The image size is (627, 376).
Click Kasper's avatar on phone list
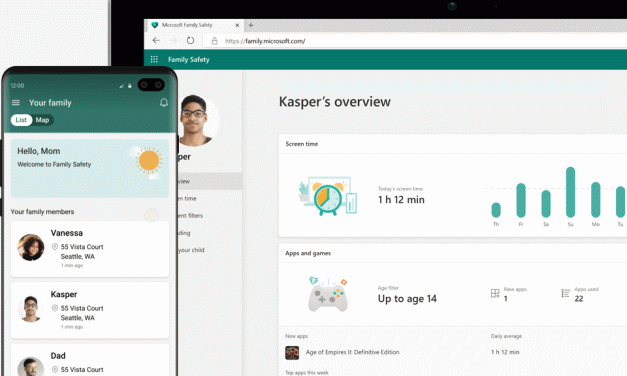coord(31,309)
